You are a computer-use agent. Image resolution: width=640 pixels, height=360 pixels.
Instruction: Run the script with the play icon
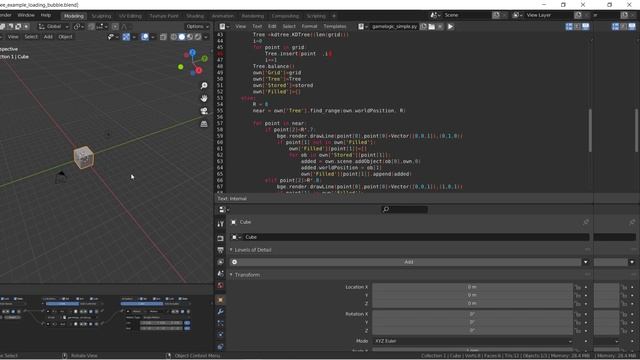[x=451, y=27]
